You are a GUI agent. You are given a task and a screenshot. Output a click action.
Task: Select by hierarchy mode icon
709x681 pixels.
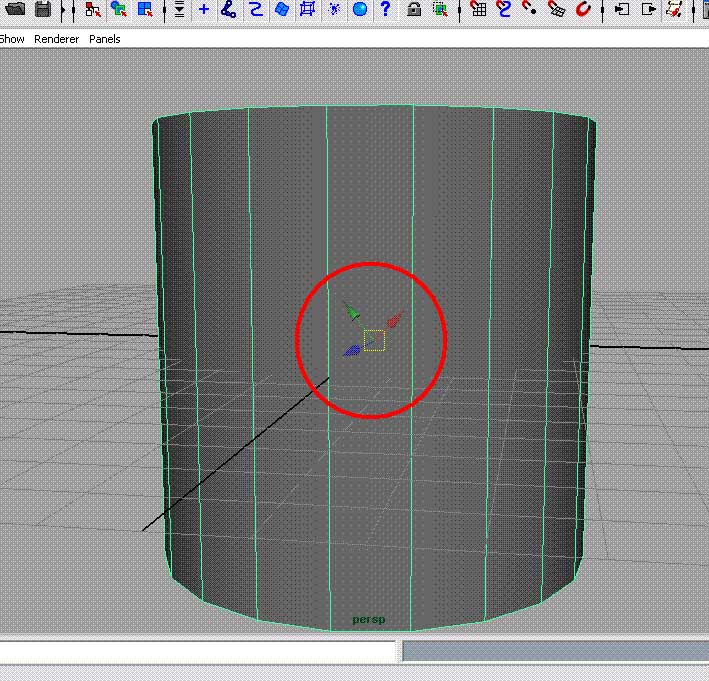click(x=93, y=10)
